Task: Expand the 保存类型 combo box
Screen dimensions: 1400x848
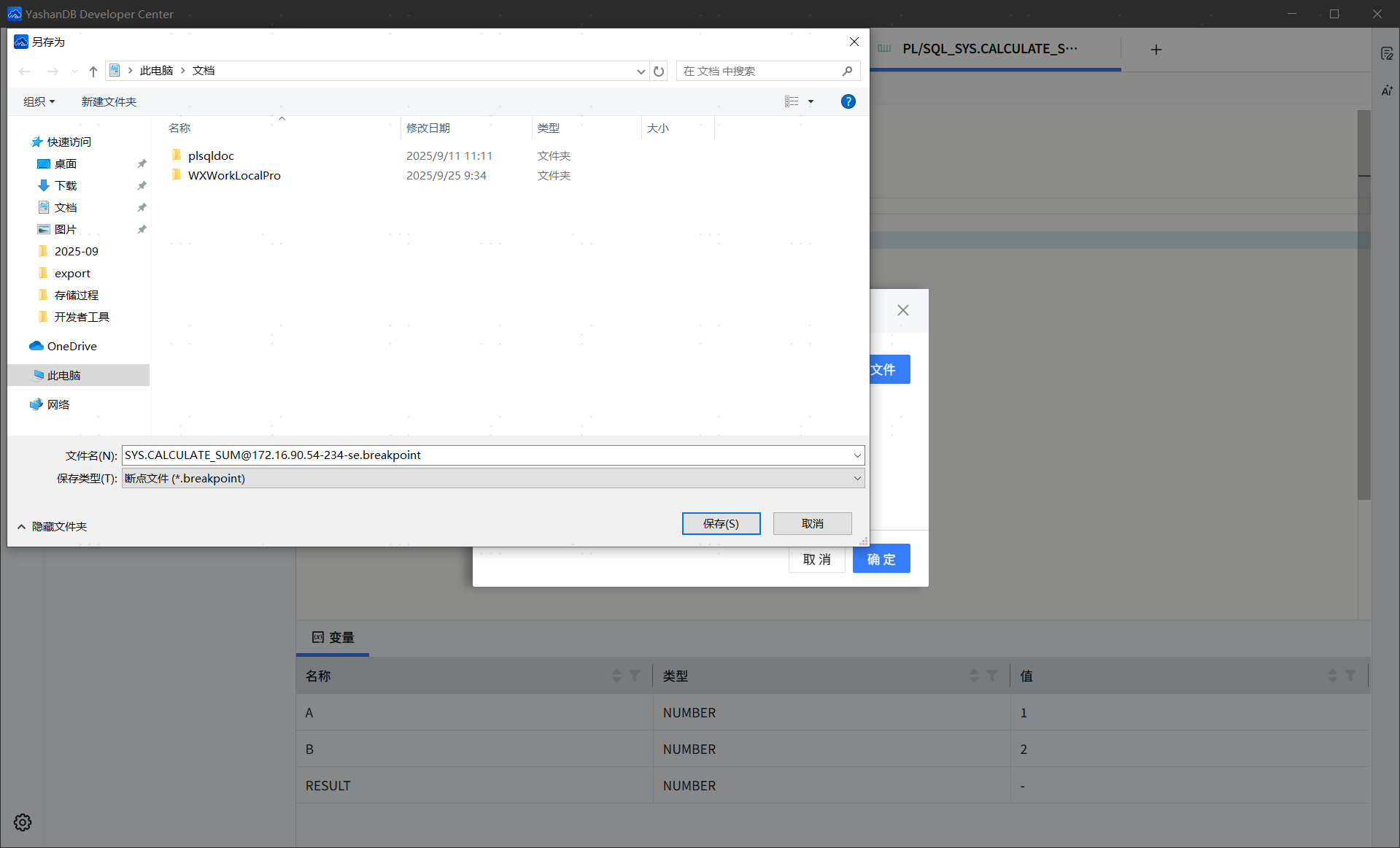Action: [x=857, y=478]
